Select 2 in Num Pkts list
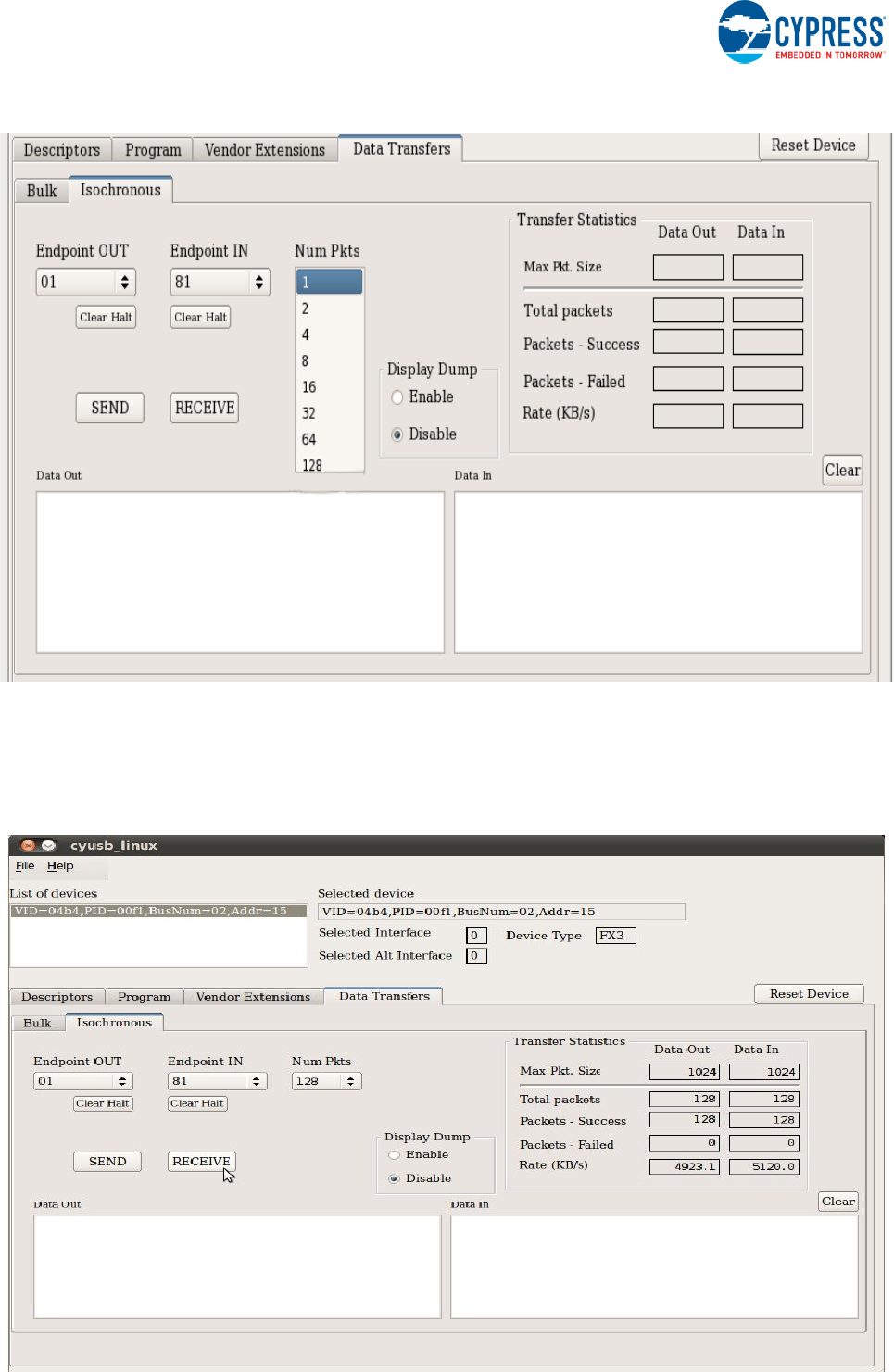The height and width of the screenshot is (1372, 894). pos(329,308)
